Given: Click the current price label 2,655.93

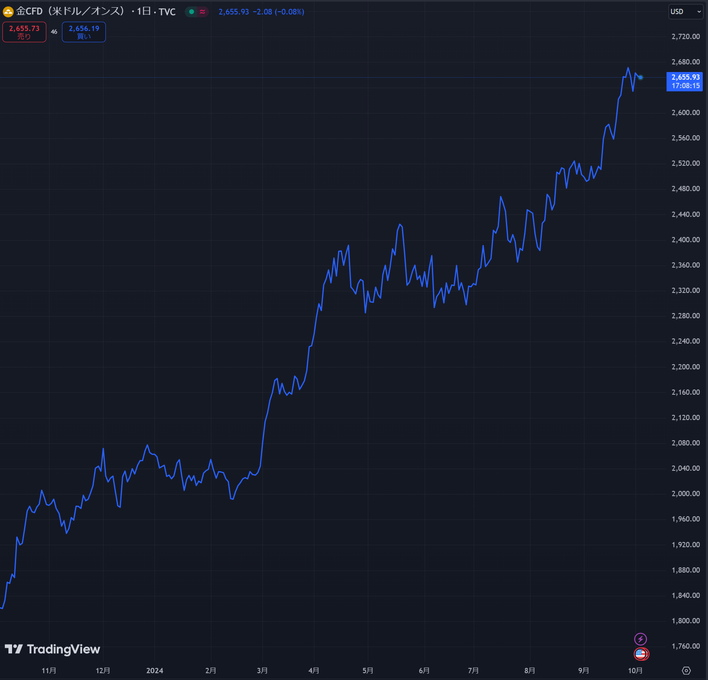Looking at the screenshot, I should coord(685,77).
